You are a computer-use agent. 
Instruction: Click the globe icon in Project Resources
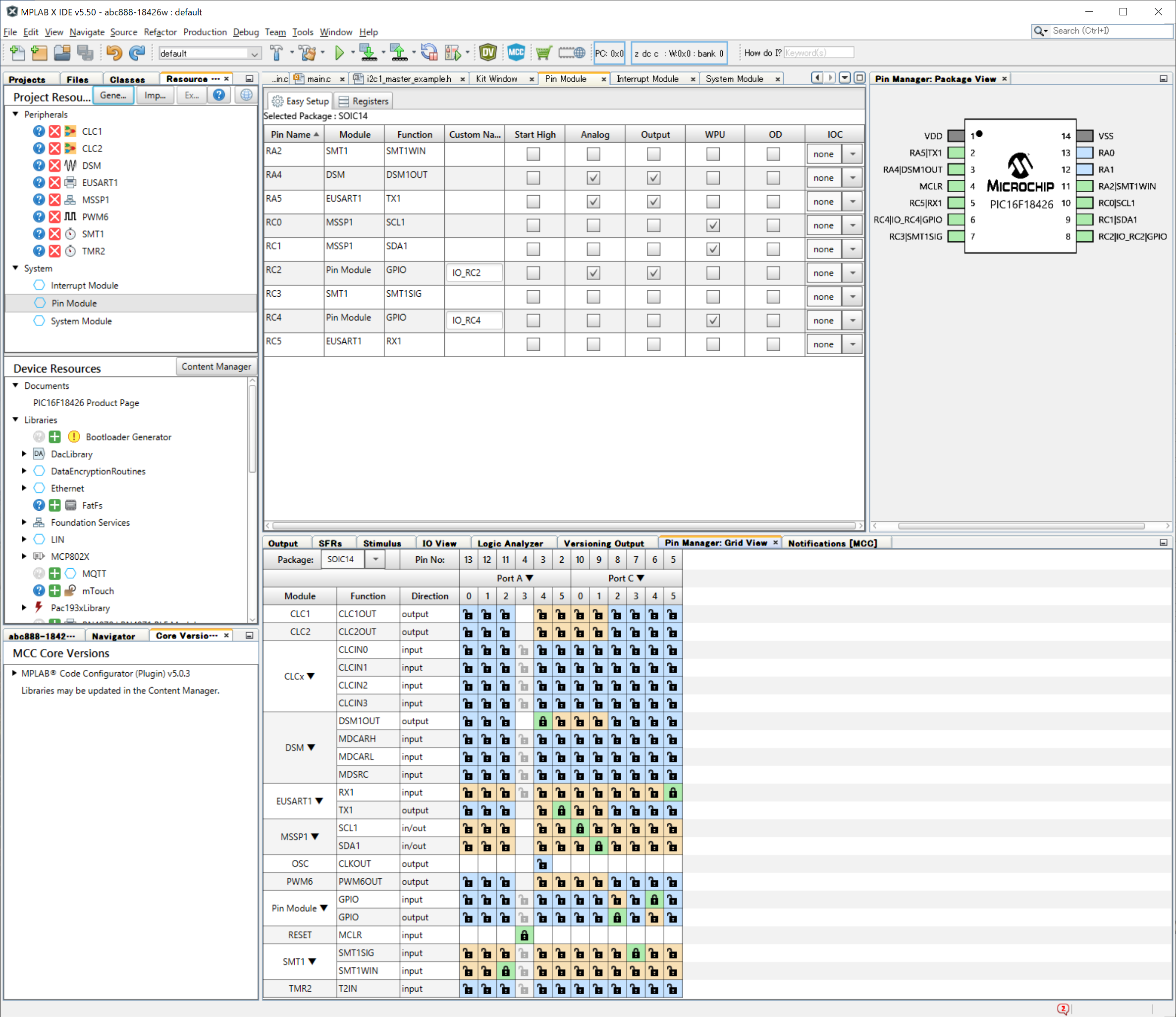coord(246,95)
